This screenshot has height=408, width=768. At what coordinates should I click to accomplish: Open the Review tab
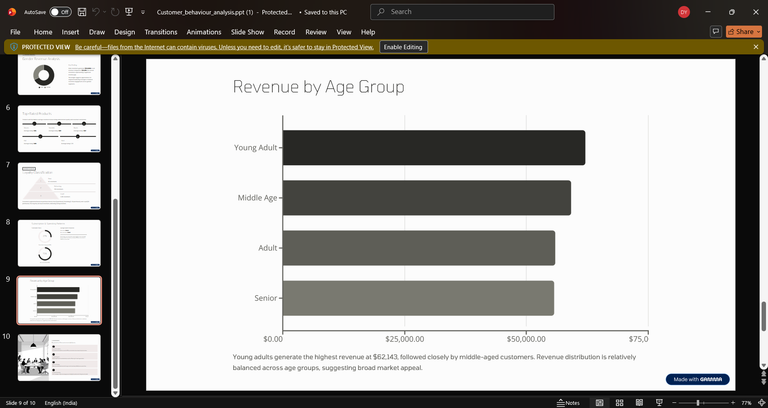316,32
